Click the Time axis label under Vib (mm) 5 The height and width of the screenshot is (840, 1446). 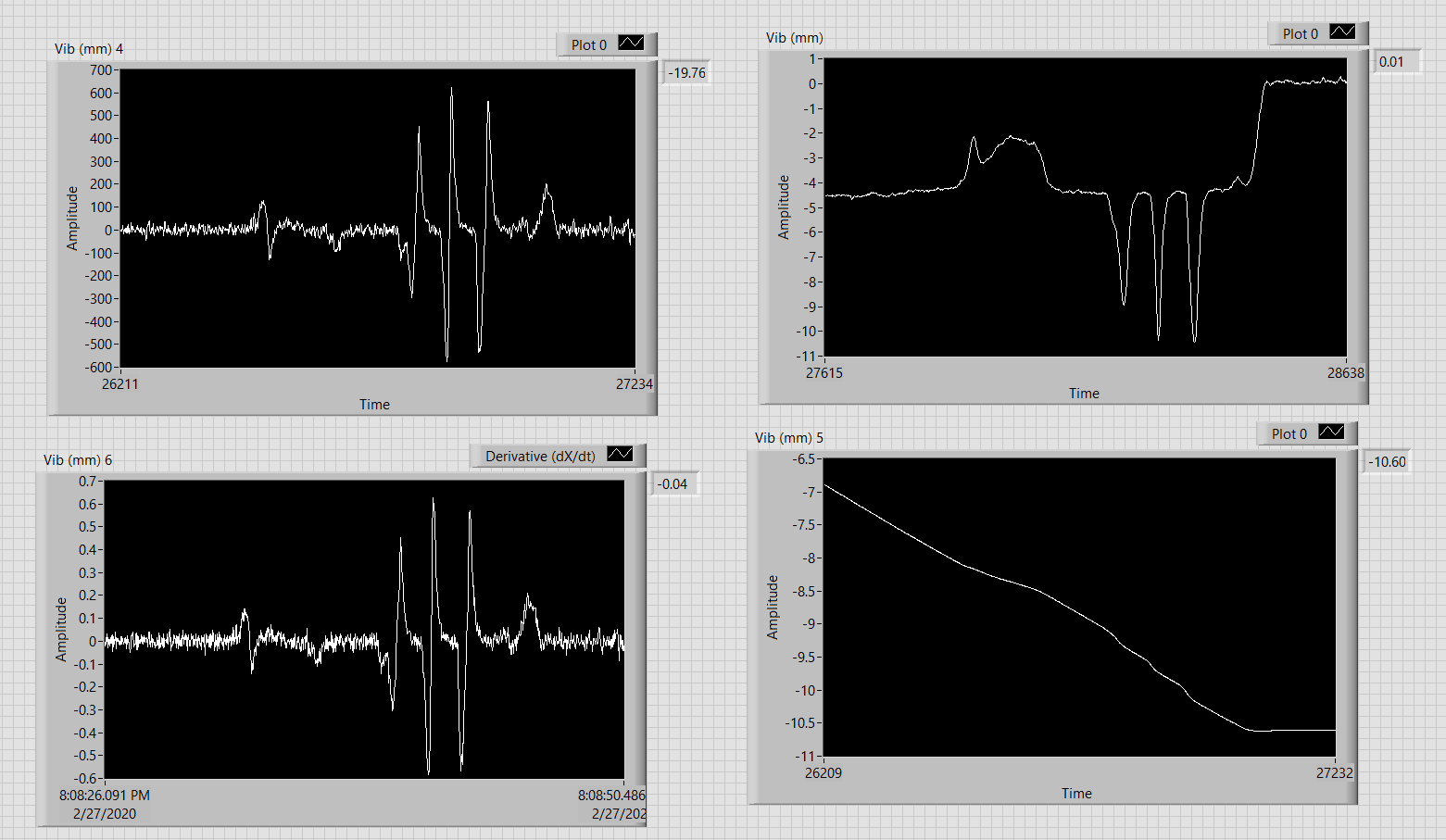click(x=1076, y=793)
